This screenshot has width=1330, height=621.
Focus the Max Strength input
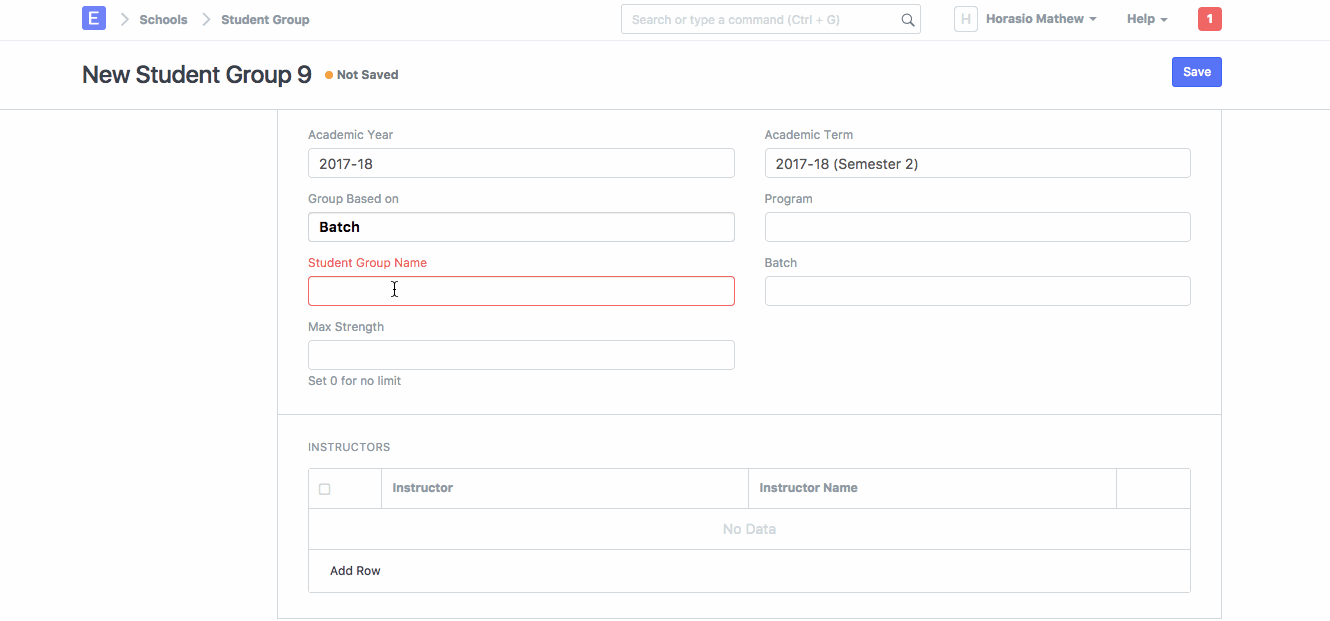521,355
